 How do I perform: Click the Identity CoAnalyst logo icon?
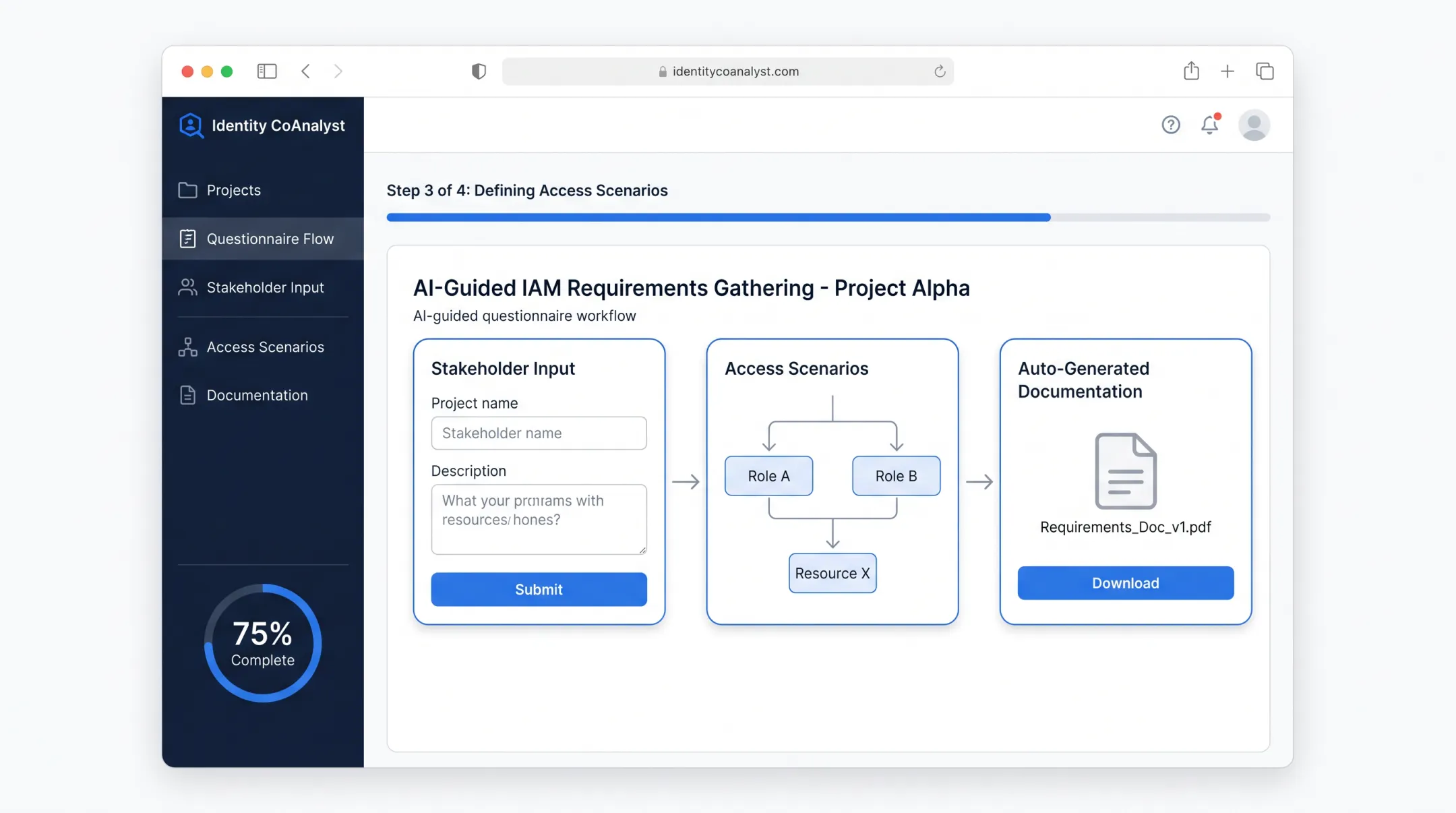(191, 125)
